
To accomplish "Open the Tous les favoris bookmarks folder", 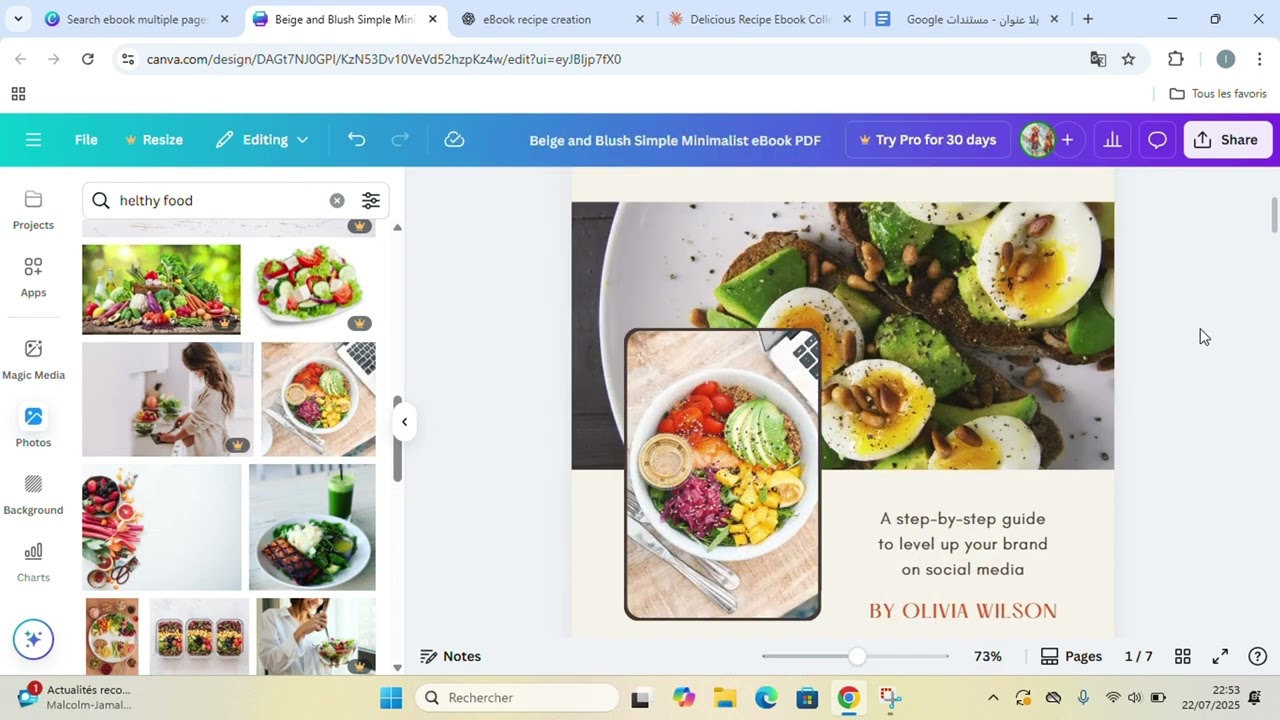I will (1217, 94).
